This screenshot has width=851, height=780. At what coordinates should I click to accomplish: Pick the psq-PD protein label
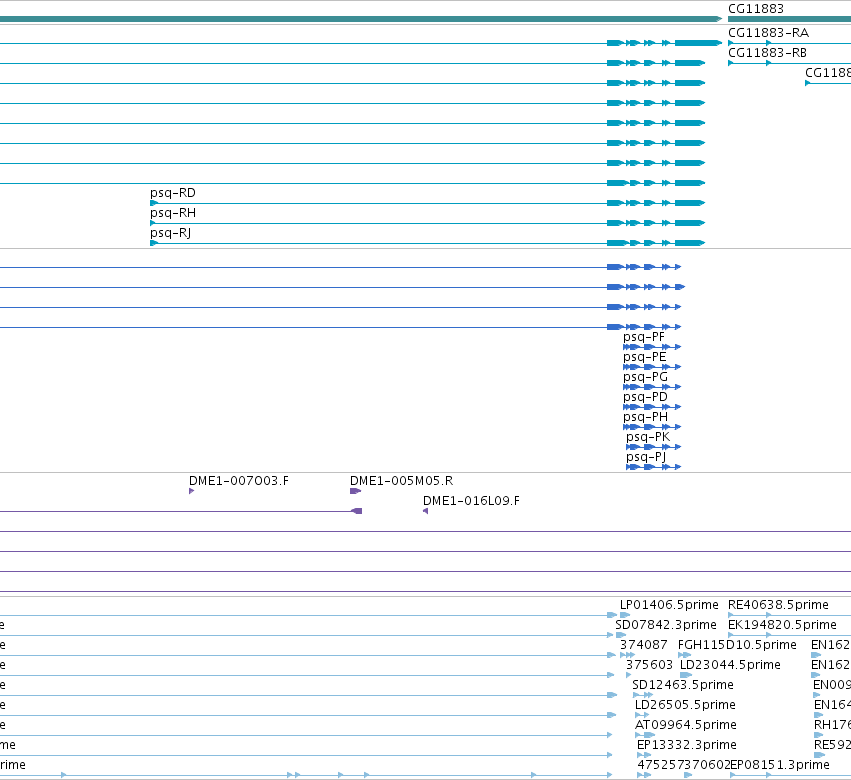(x=645, y=397)
